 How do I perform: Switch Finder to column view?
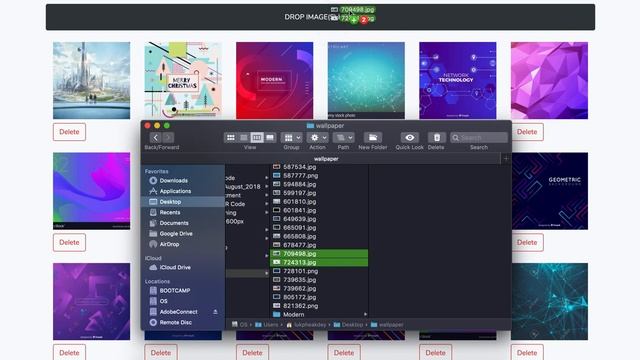coord(257,138)
